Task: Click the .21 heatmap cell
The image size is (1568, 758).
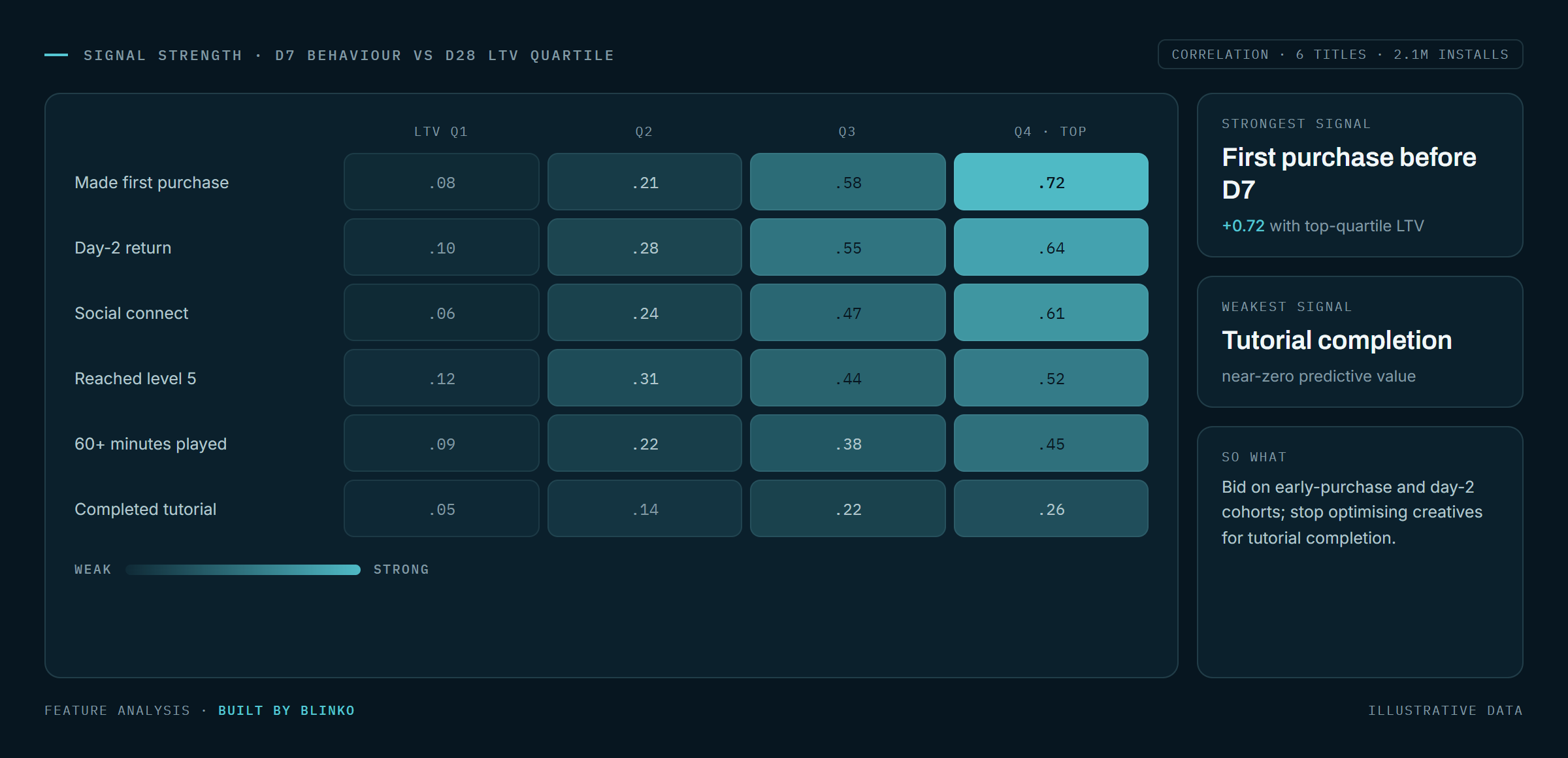Action: (x=644, y=182)
